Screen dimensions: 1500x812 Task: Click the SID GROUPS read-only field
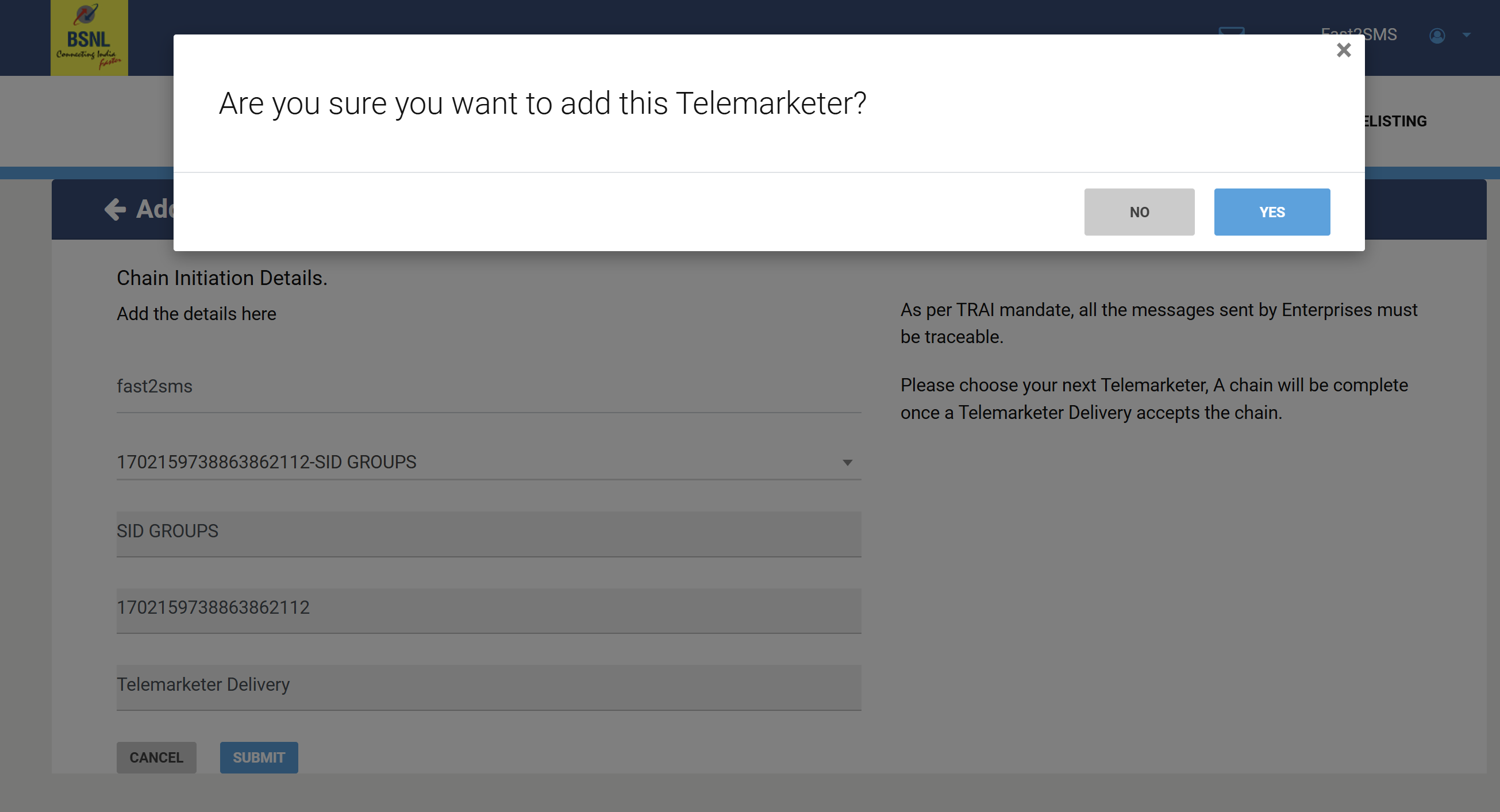489,534
